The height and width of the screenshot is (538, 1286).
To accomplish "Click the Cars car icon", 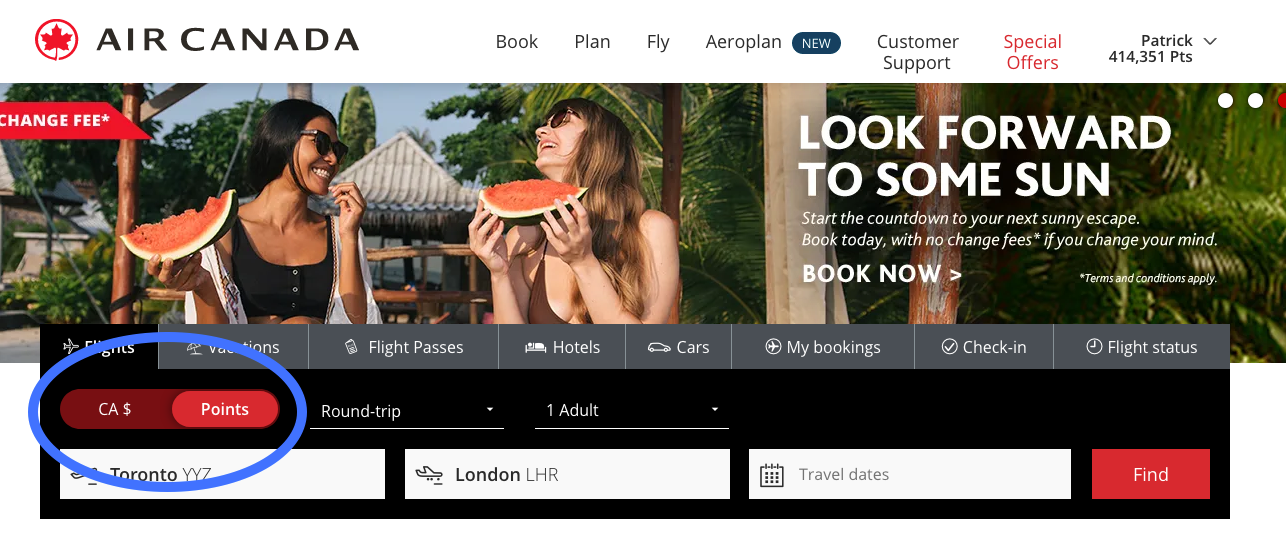I will coord(659,348).
